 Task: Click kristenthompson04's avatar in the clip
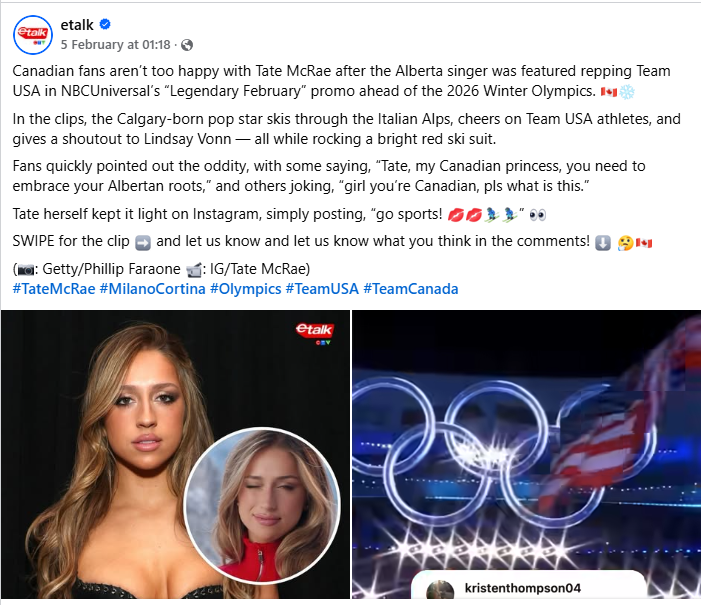440,589
